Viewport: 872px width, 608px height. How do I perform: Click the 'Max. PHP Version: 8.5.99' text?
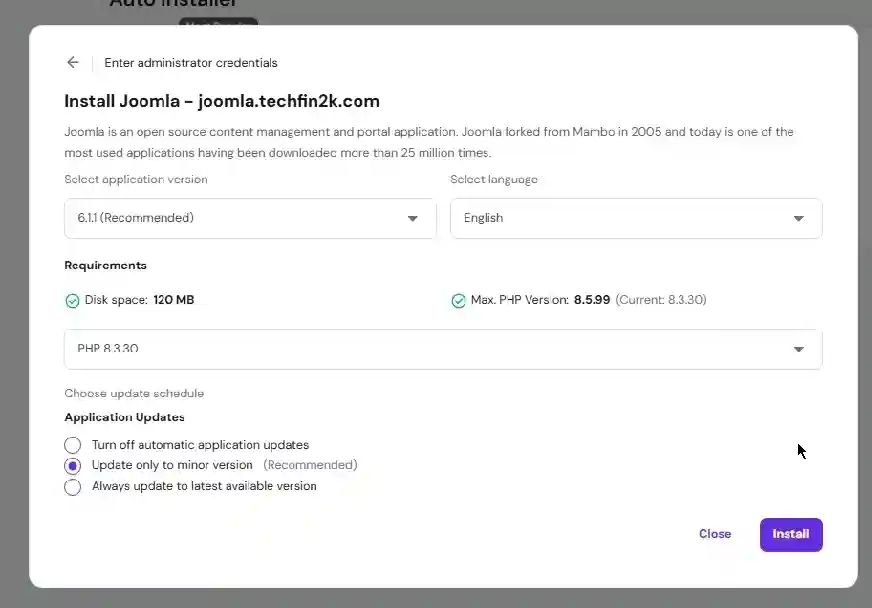[540, 300]
